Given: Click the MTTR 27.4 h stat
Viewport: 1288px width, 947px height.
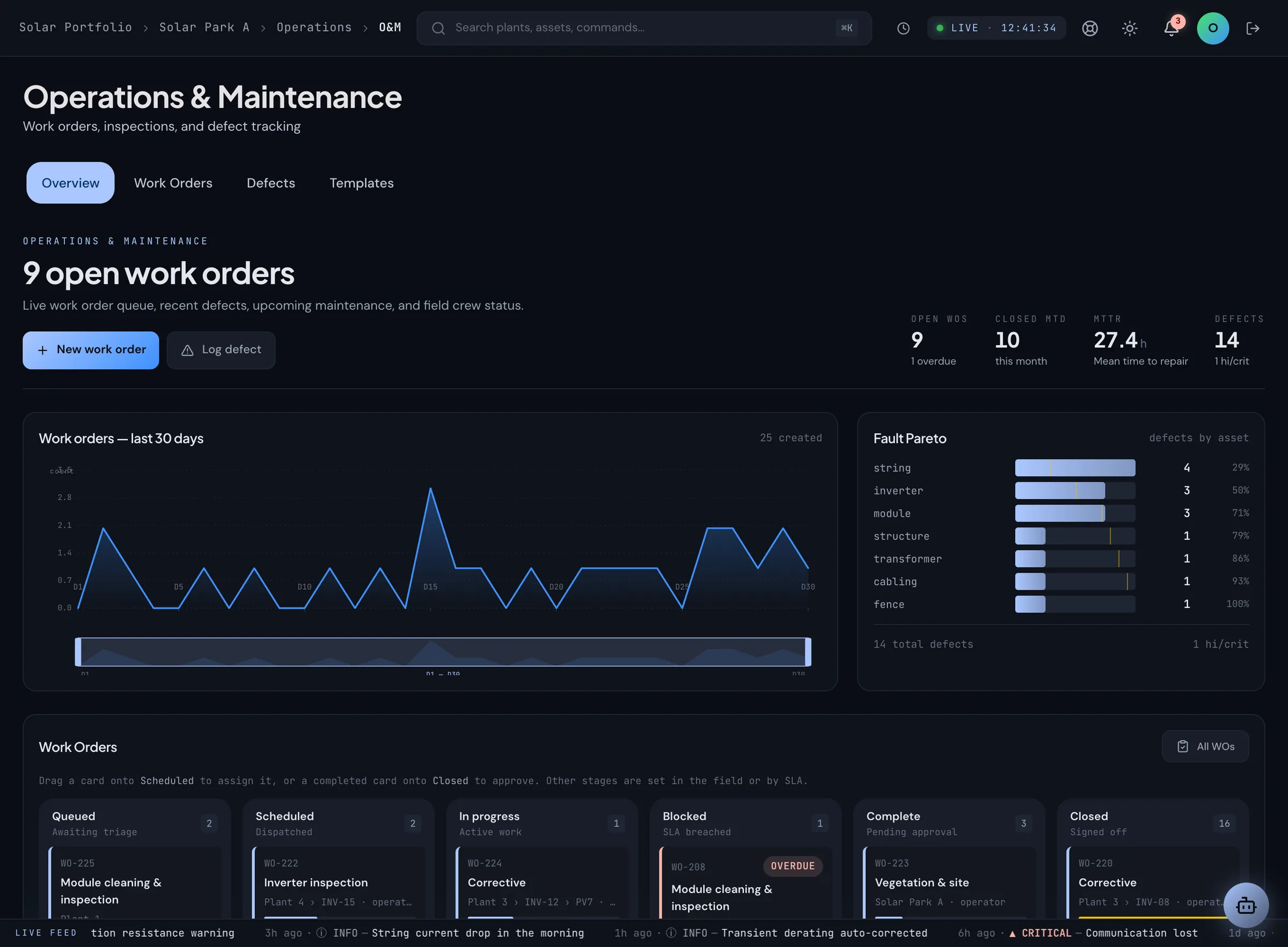Looking at the screenshot, I should (x=1140, y=341).
